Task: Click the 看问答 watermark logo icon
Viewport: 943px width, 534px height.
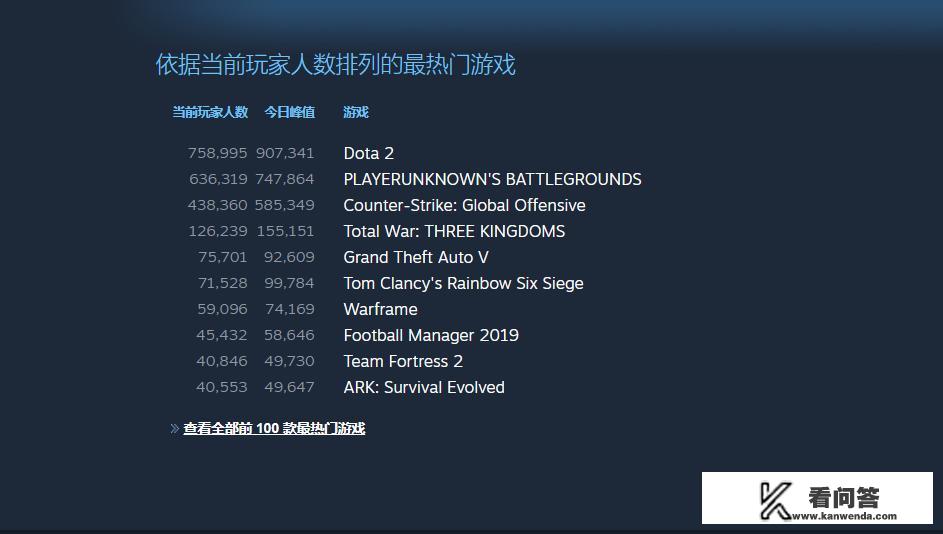Action: [x=776, y=500]
